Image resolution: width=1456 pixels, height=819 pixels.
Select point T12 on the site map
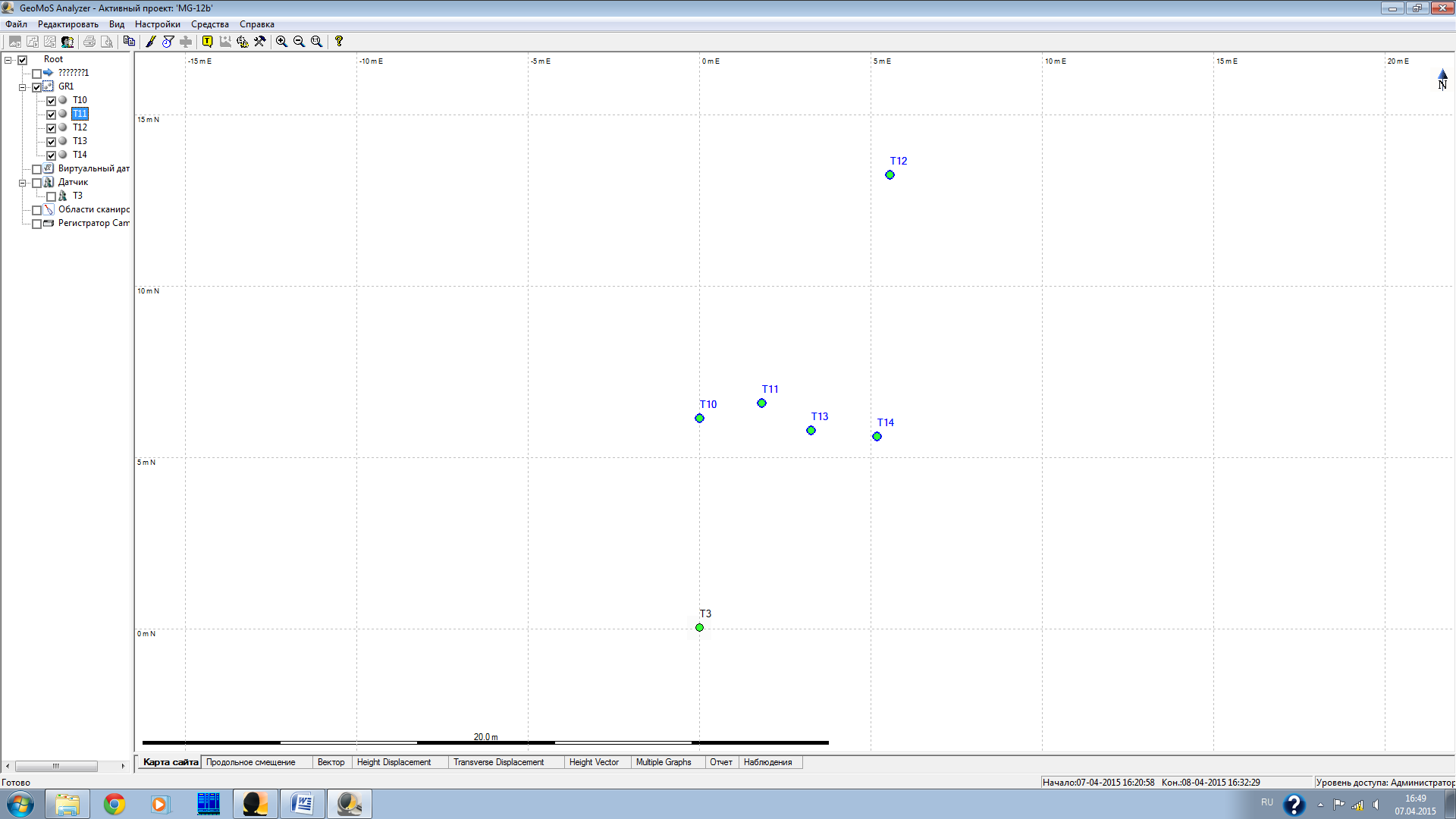coord(890,175)
